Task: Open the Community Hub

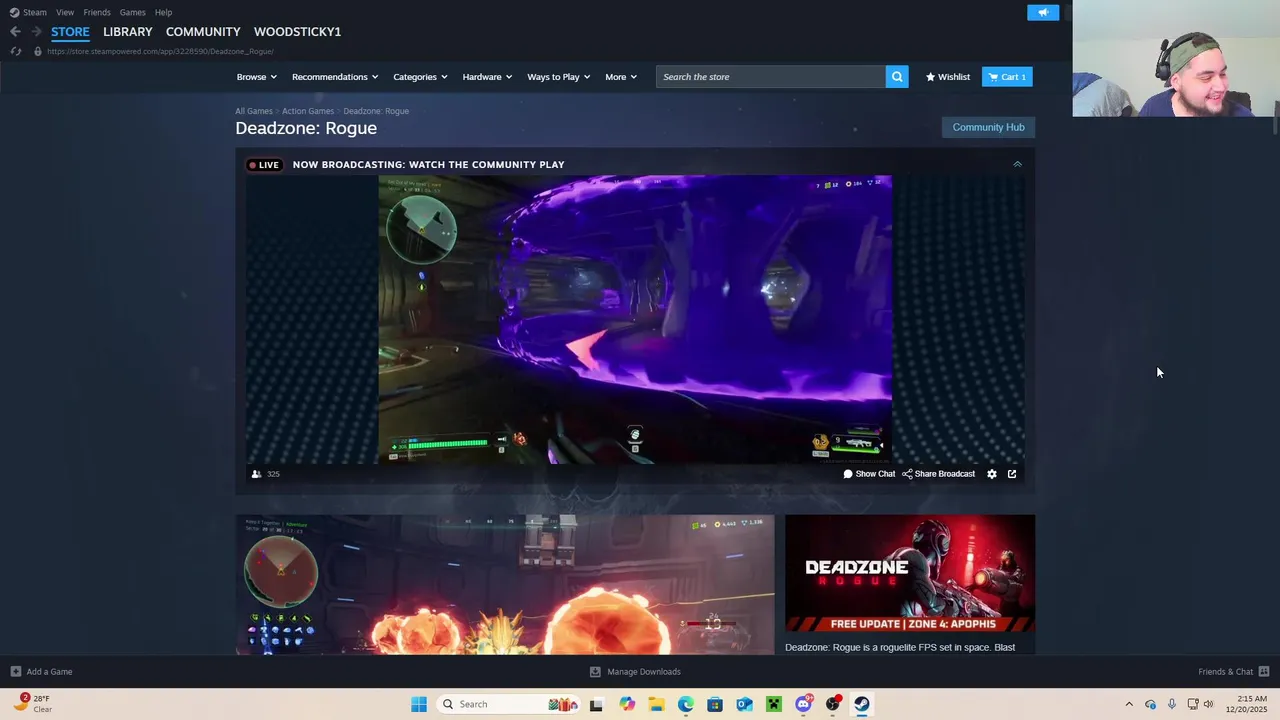Action: click(x=988, y=127)
